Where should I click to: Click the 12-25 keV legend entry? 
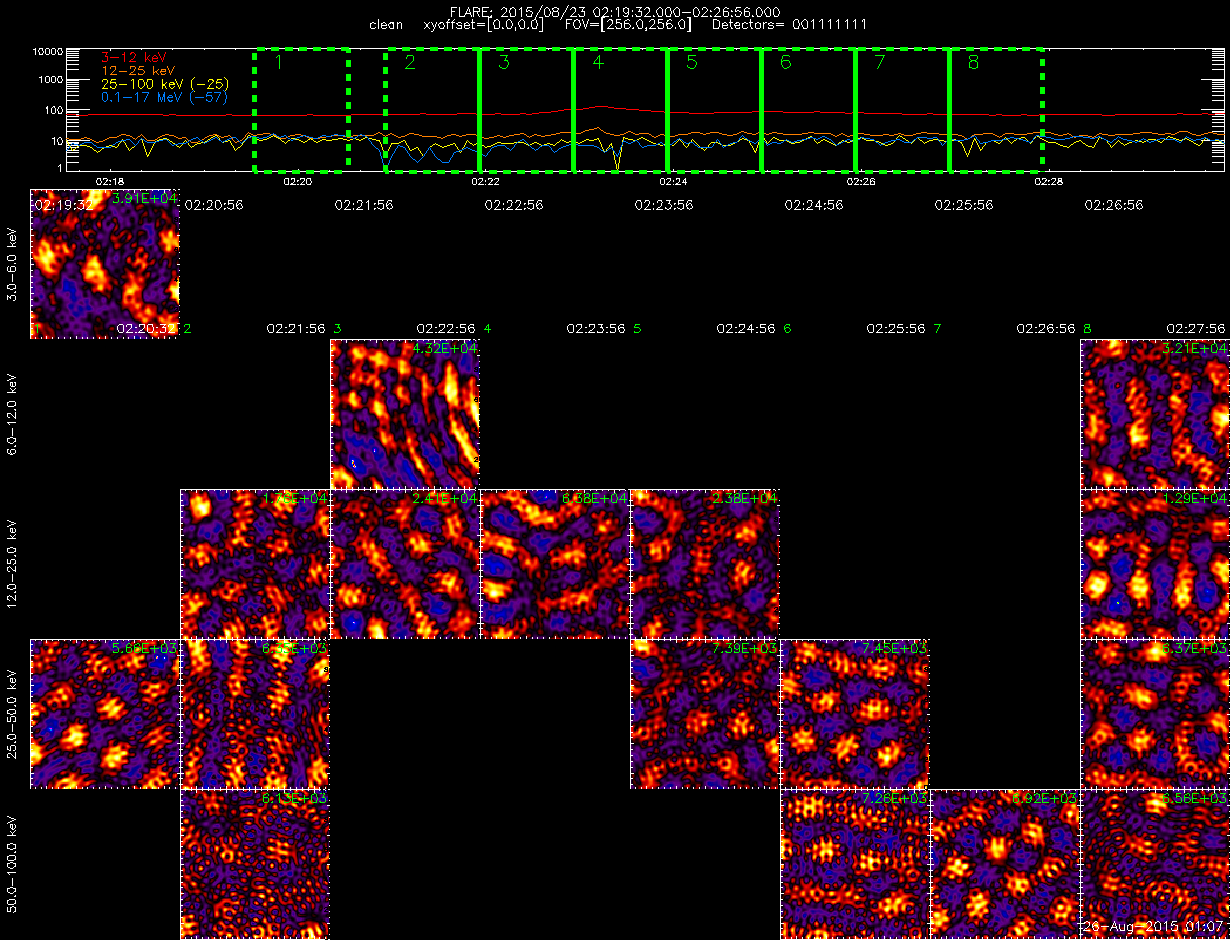click(139, 72)
